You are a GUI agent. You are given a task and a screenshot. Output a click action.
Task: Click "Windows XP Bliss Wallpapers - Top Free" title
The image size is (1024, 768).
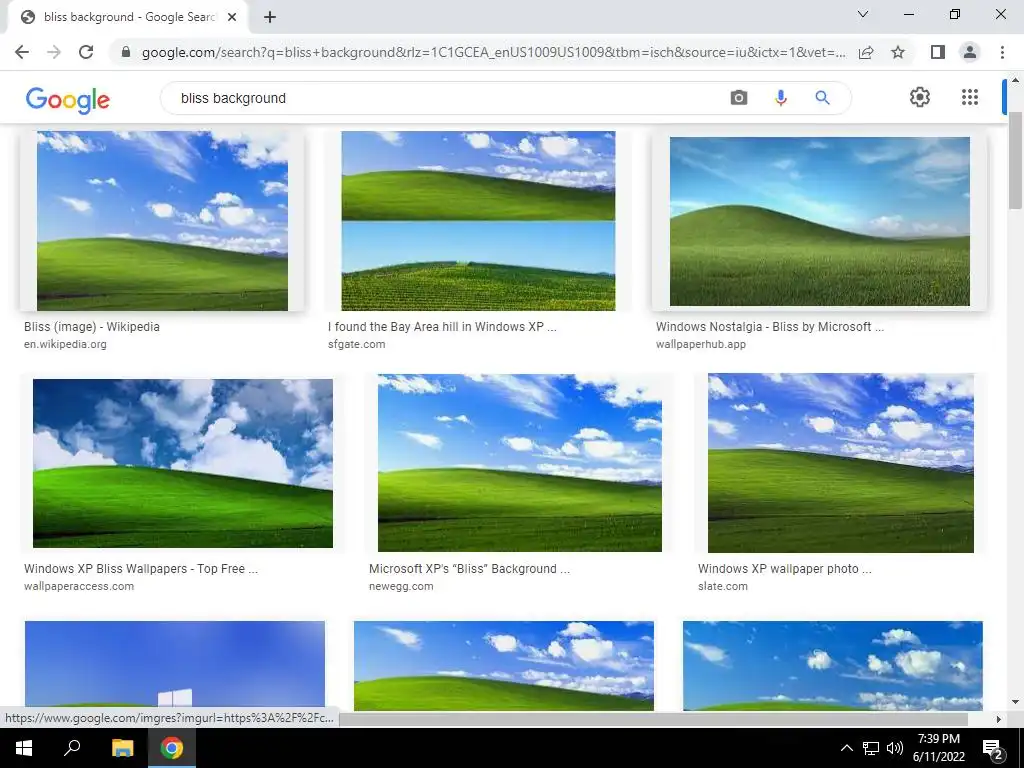(140, 569)
